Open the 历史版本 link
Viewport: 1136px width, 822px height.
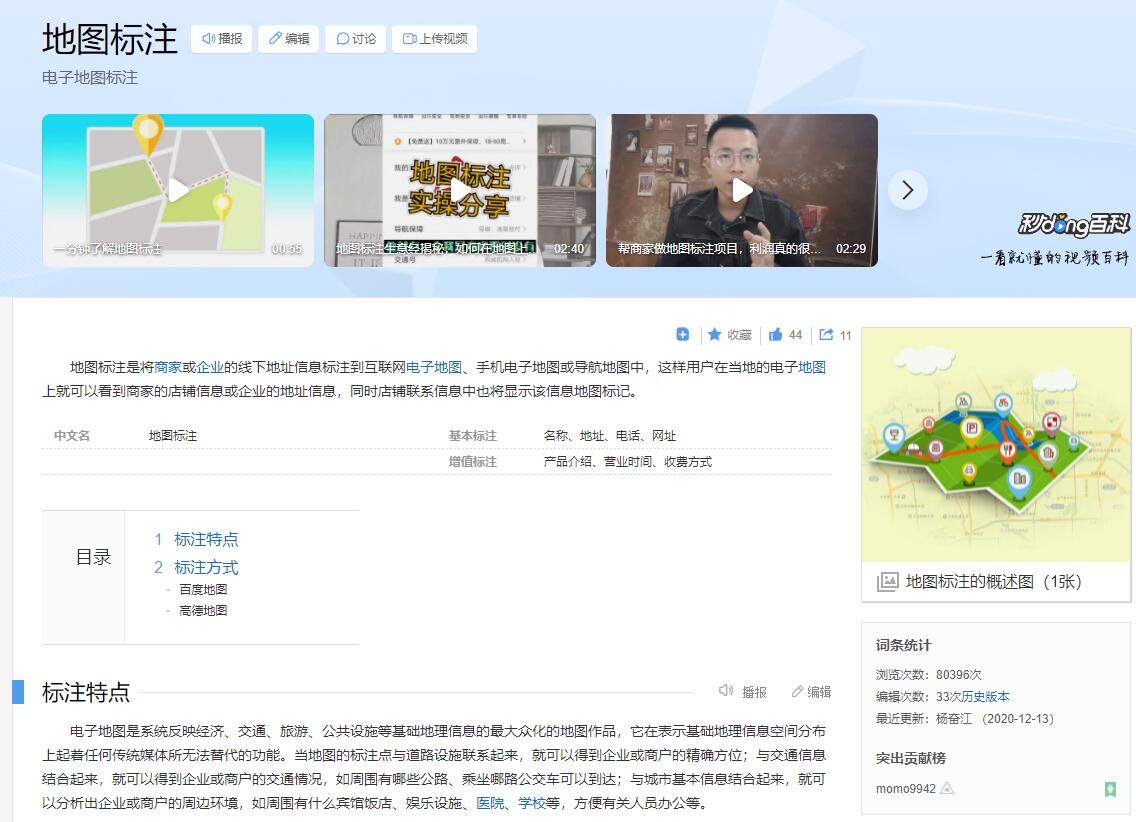985,696
